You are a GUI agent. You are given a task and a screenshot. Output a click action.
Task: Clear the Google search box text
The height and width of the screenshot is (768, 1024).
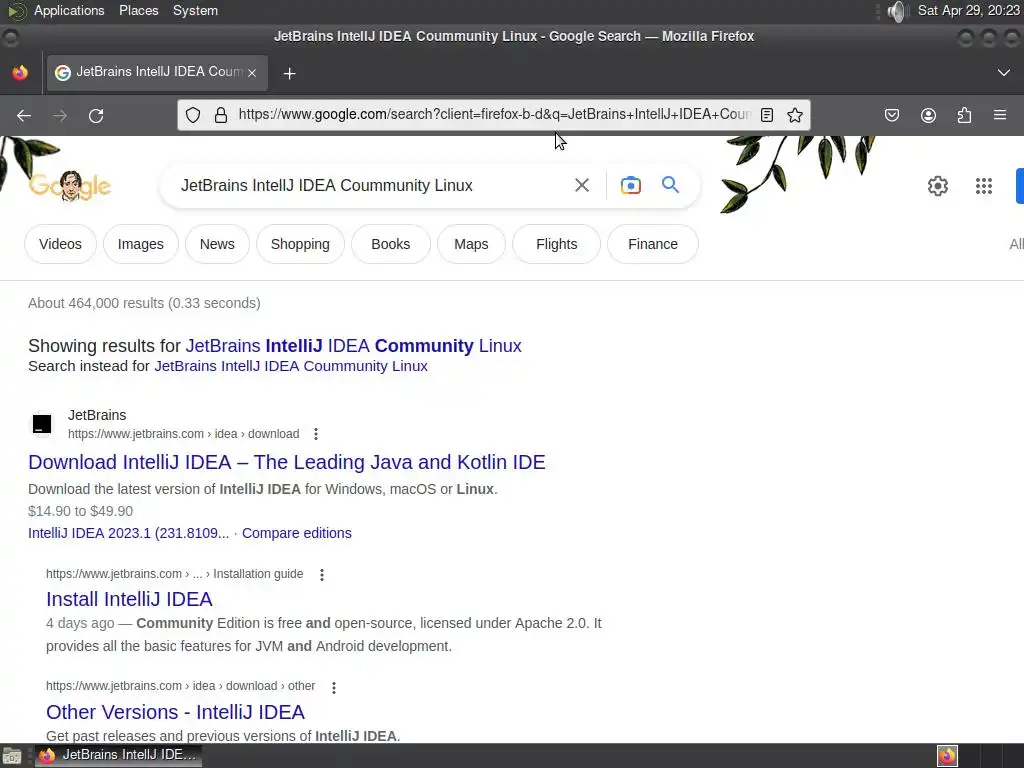(x=582, y=185)
